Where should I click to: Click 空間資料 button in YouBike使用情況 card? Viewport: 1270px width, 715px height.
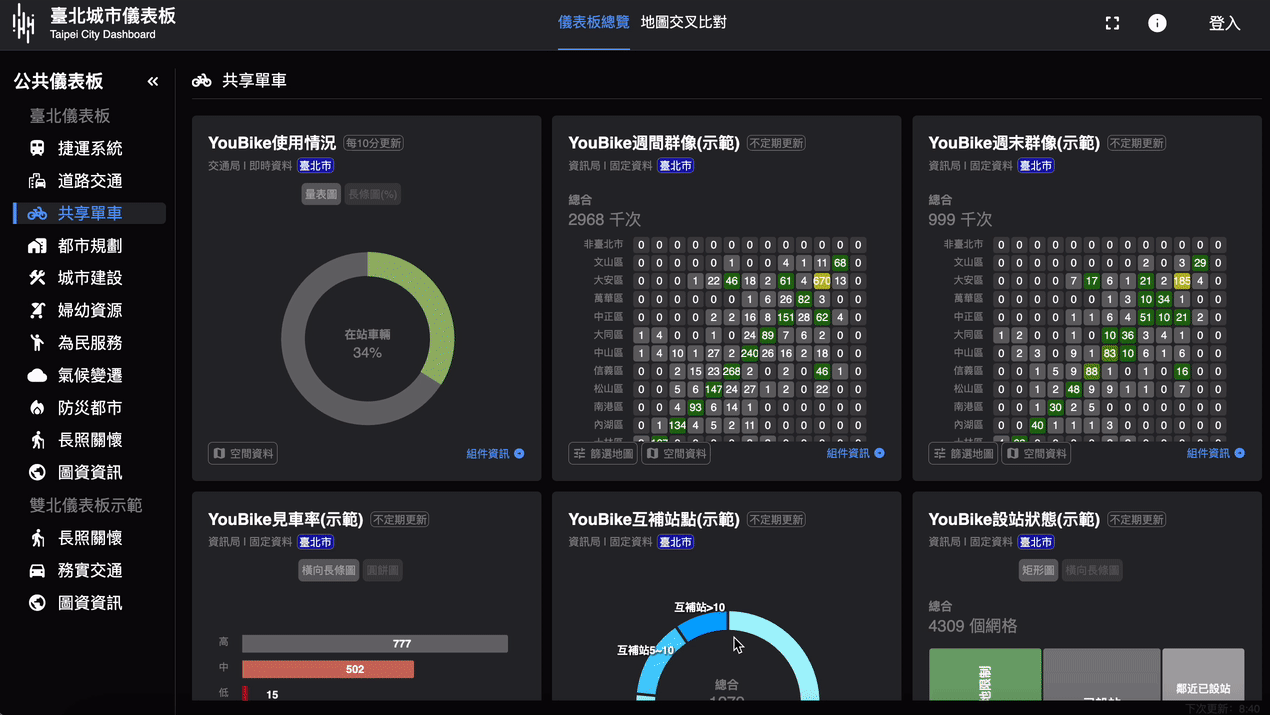coord(243,454)
